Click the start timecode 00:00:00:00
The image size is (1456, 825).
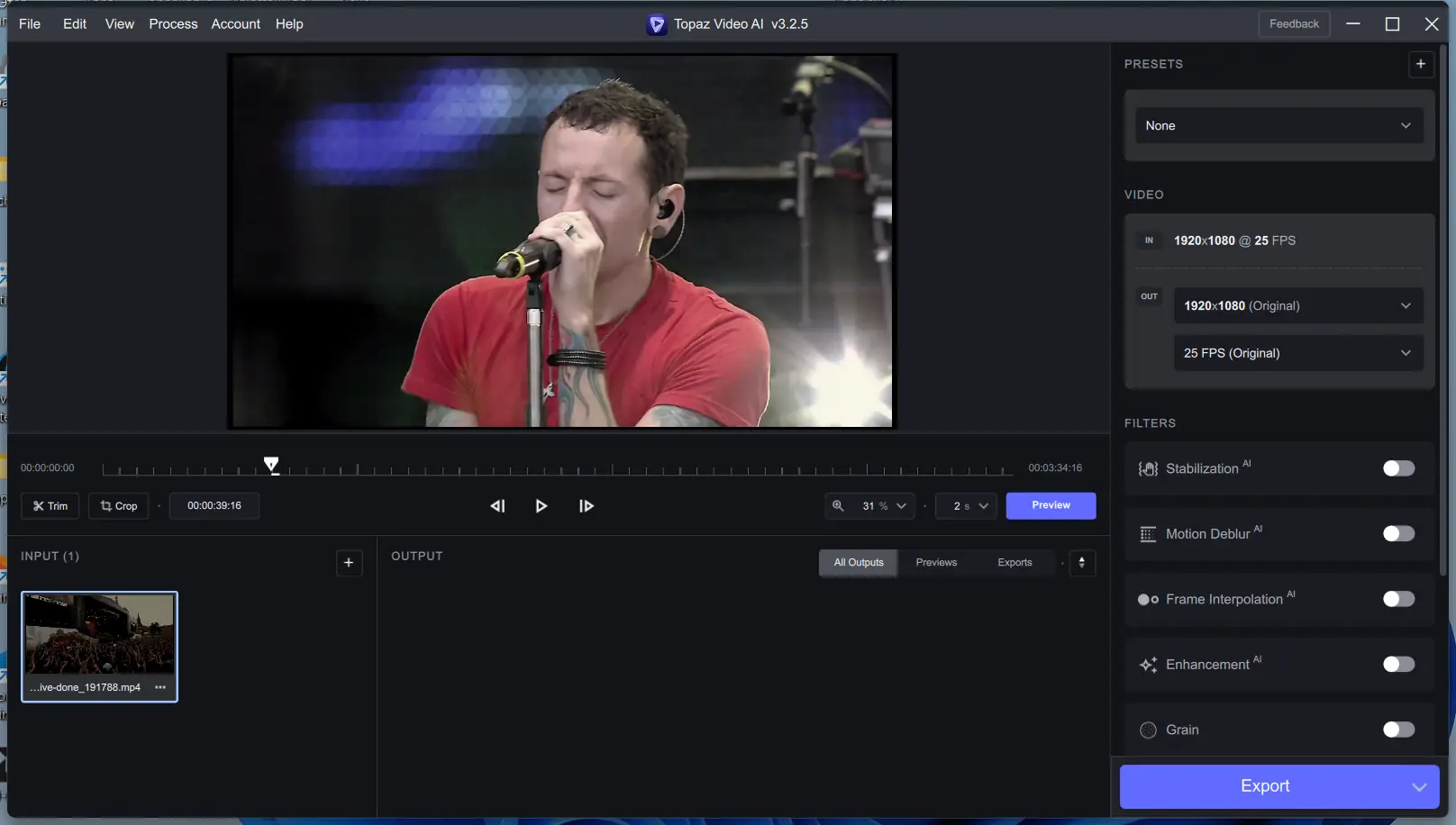[48, 468]
